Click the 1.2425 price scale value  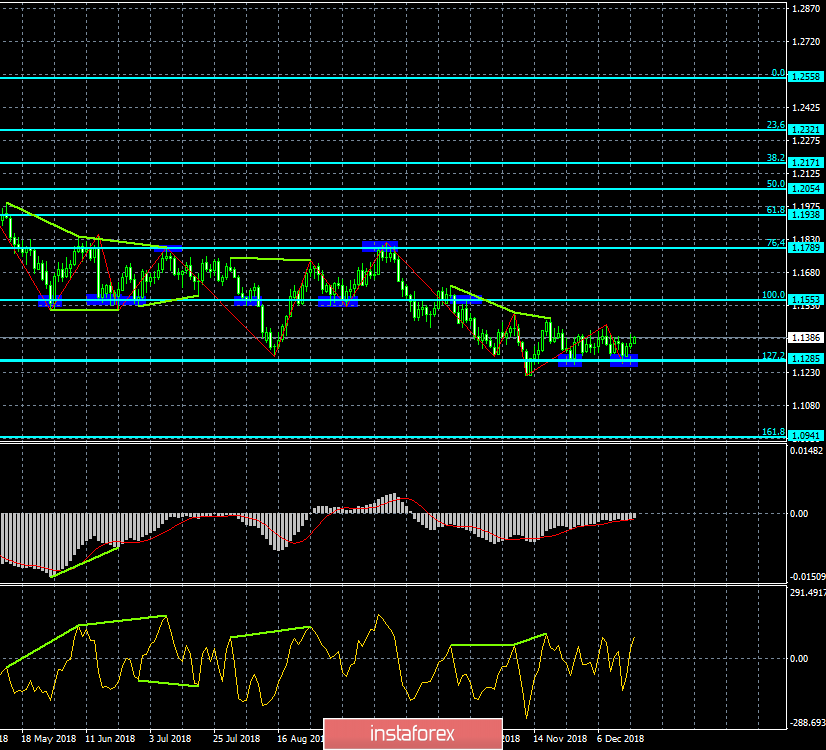[806, 107]
